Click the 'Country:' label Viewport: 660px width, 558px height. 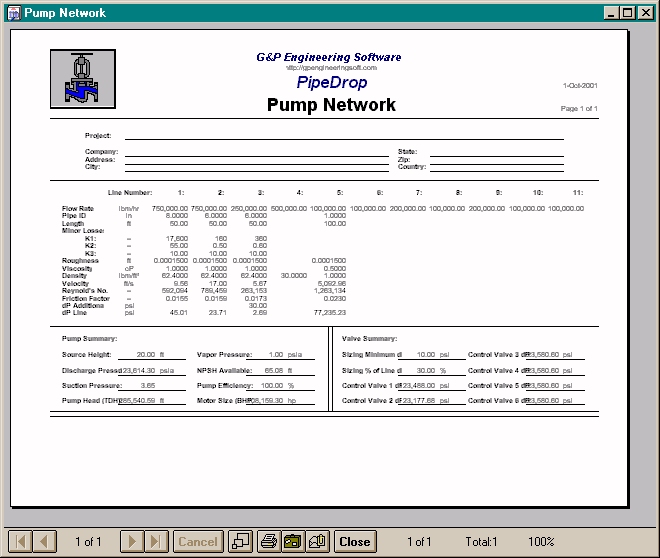tap(412, 167)
